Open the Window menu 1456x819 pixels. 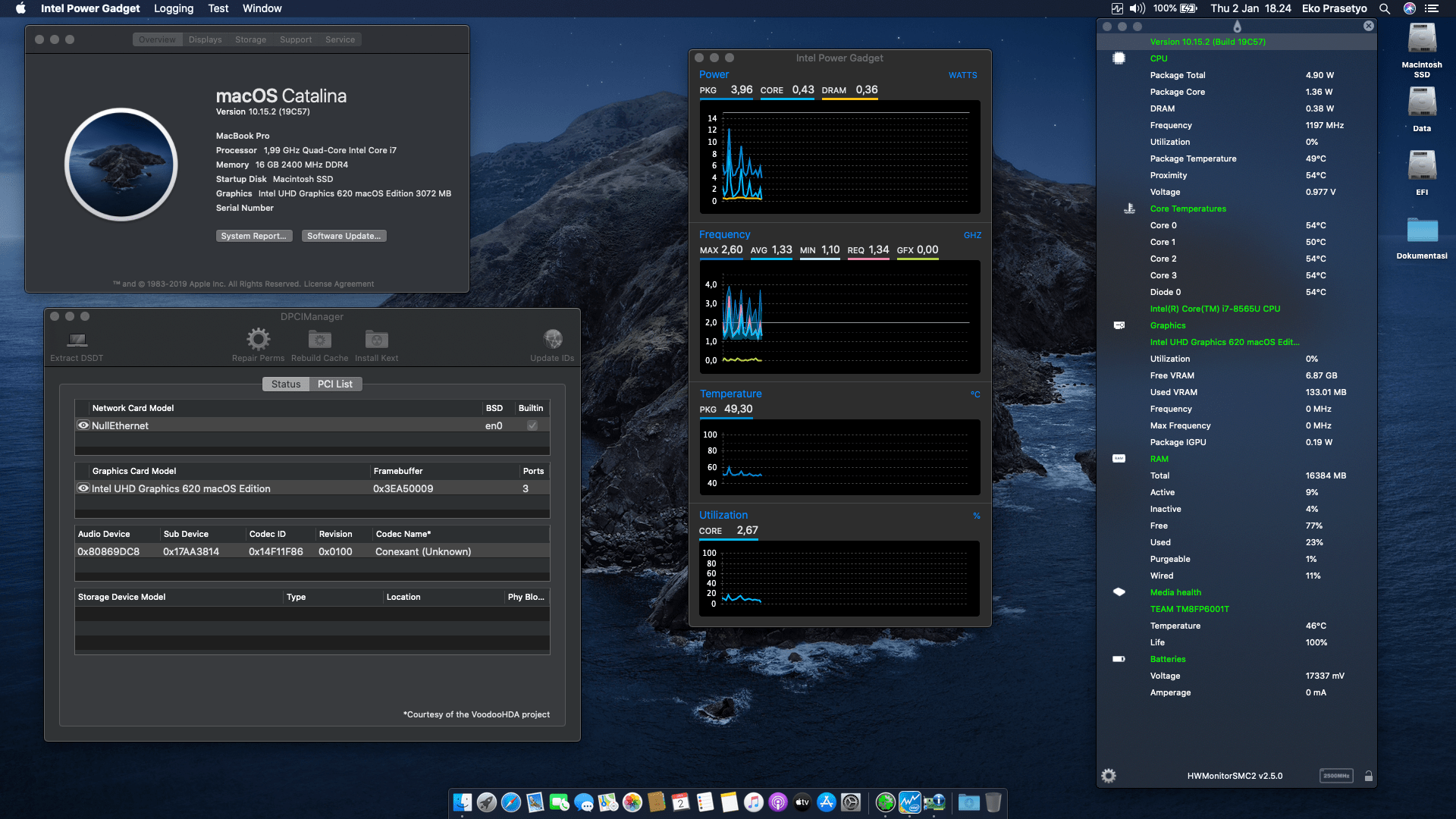[262, 8]
